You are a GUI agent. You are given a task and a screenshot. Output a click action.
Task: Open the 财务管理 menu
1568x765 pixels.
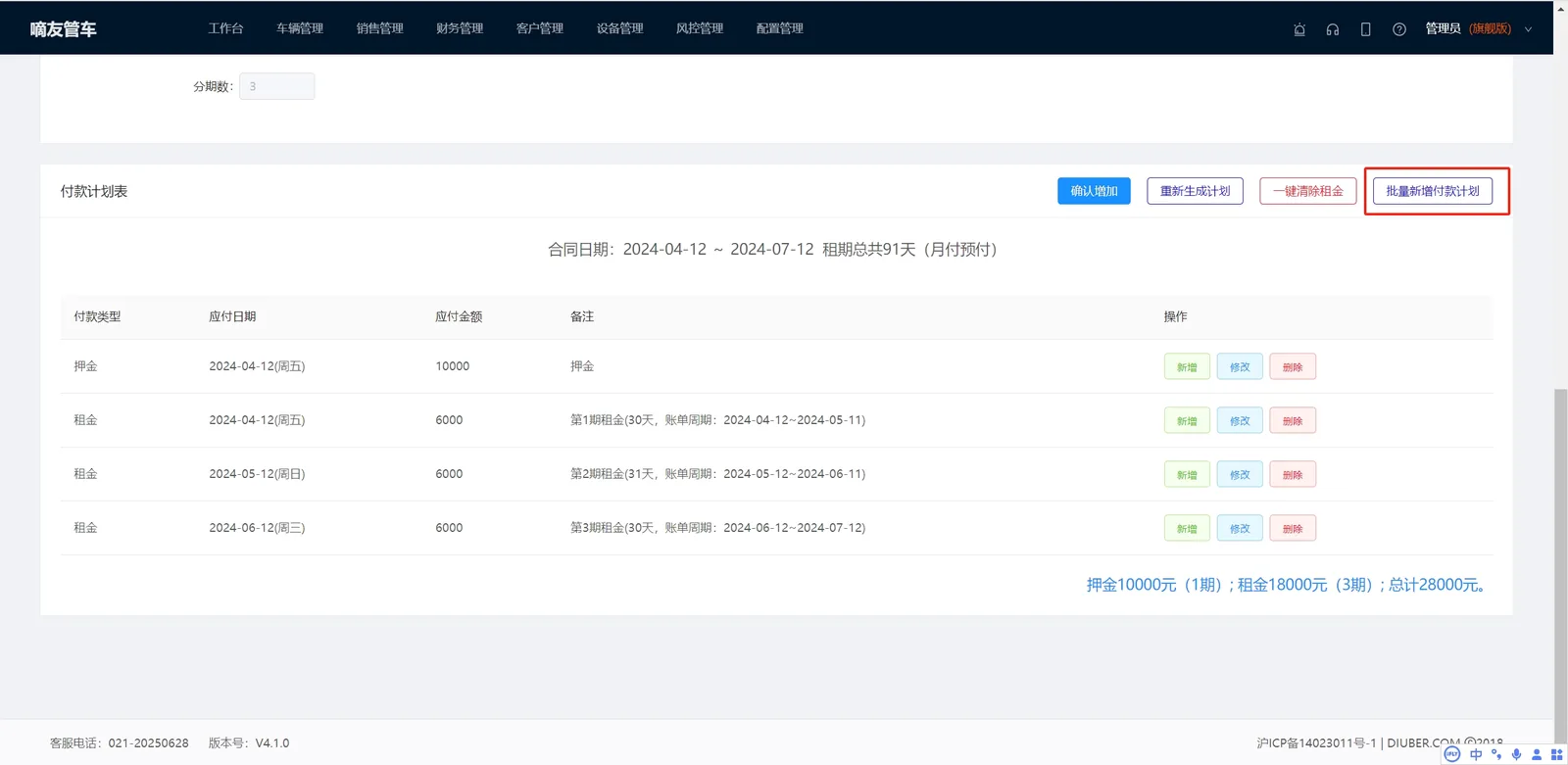pos(460,28)
